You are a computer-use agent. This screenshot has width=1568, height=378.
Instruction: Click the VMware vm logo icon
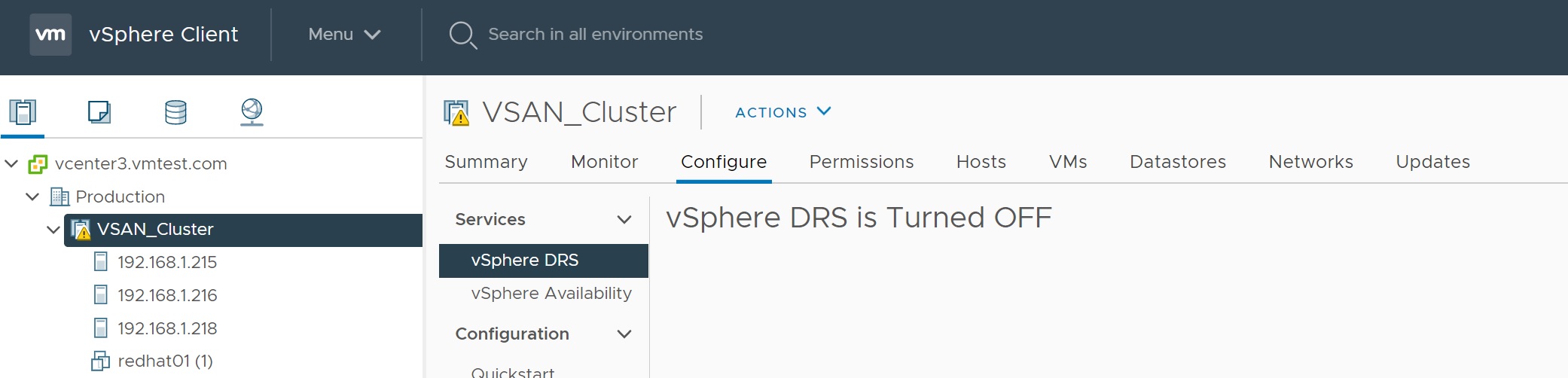[50, 35]
